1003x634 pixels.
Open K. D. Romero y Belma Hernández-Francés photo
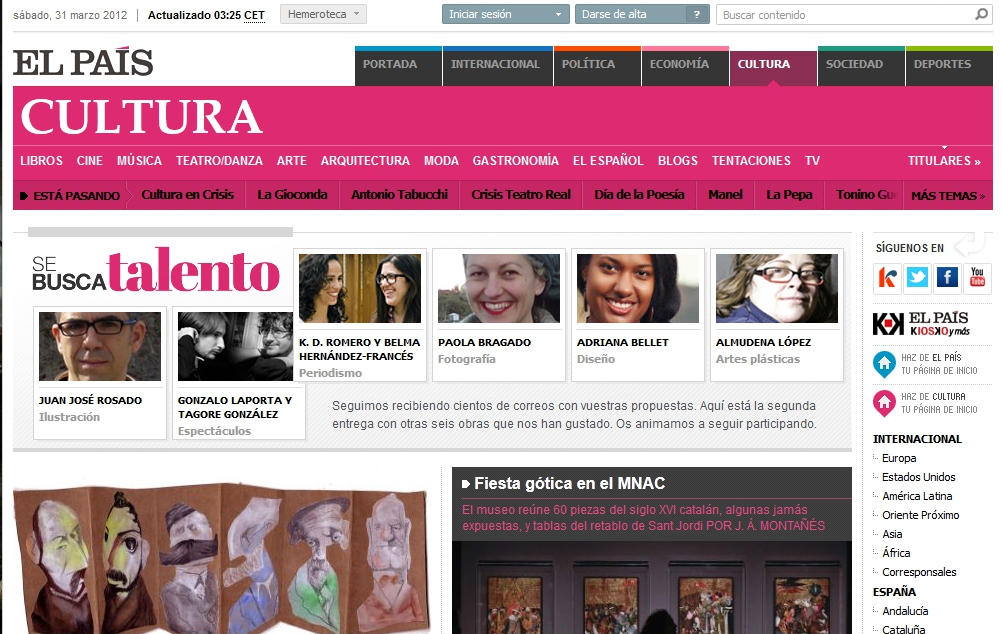click(x=360, y=288)
